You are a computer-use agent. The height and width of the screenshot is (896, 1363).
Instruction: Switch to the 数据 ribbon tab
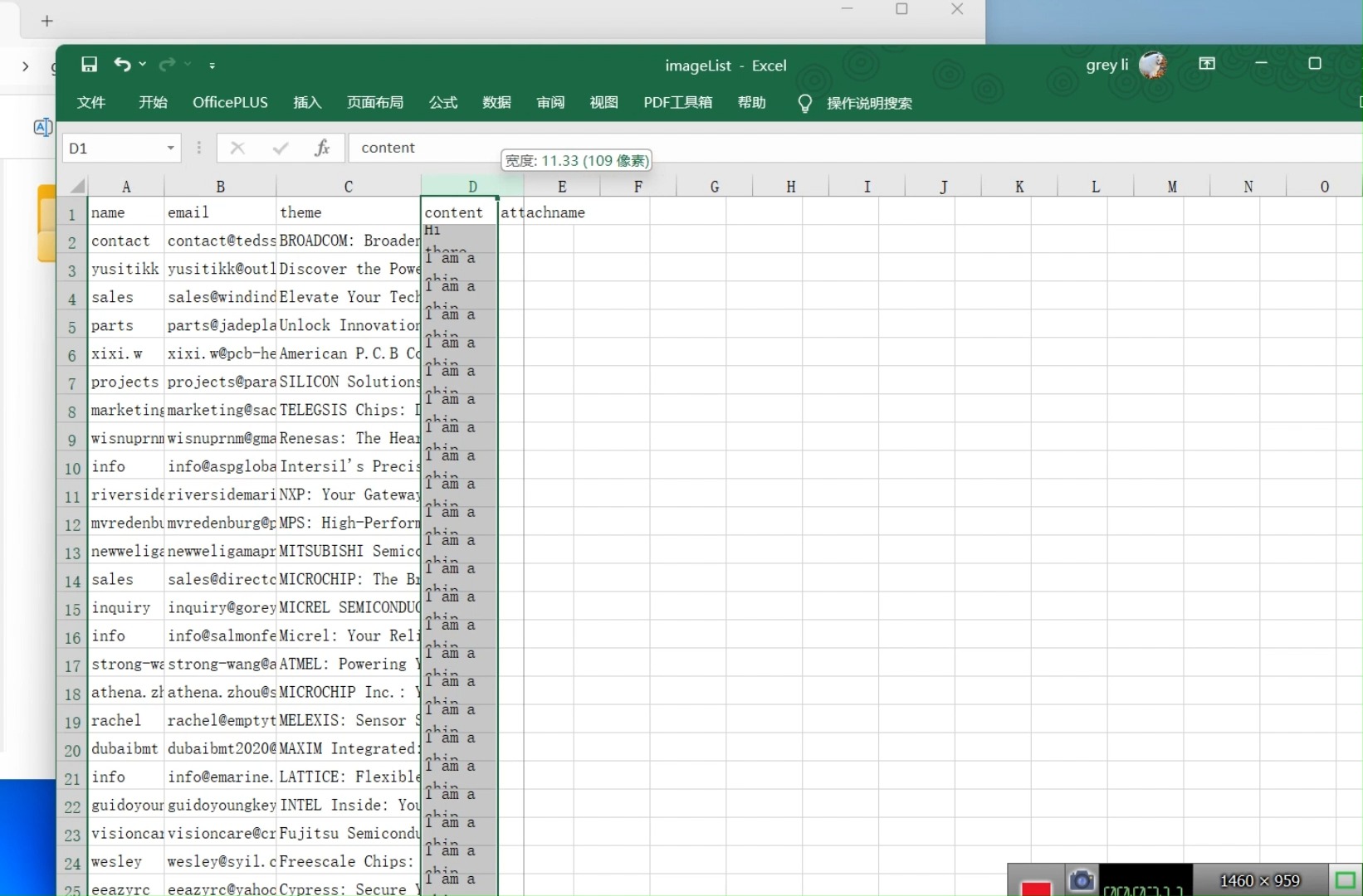[496, 103]
